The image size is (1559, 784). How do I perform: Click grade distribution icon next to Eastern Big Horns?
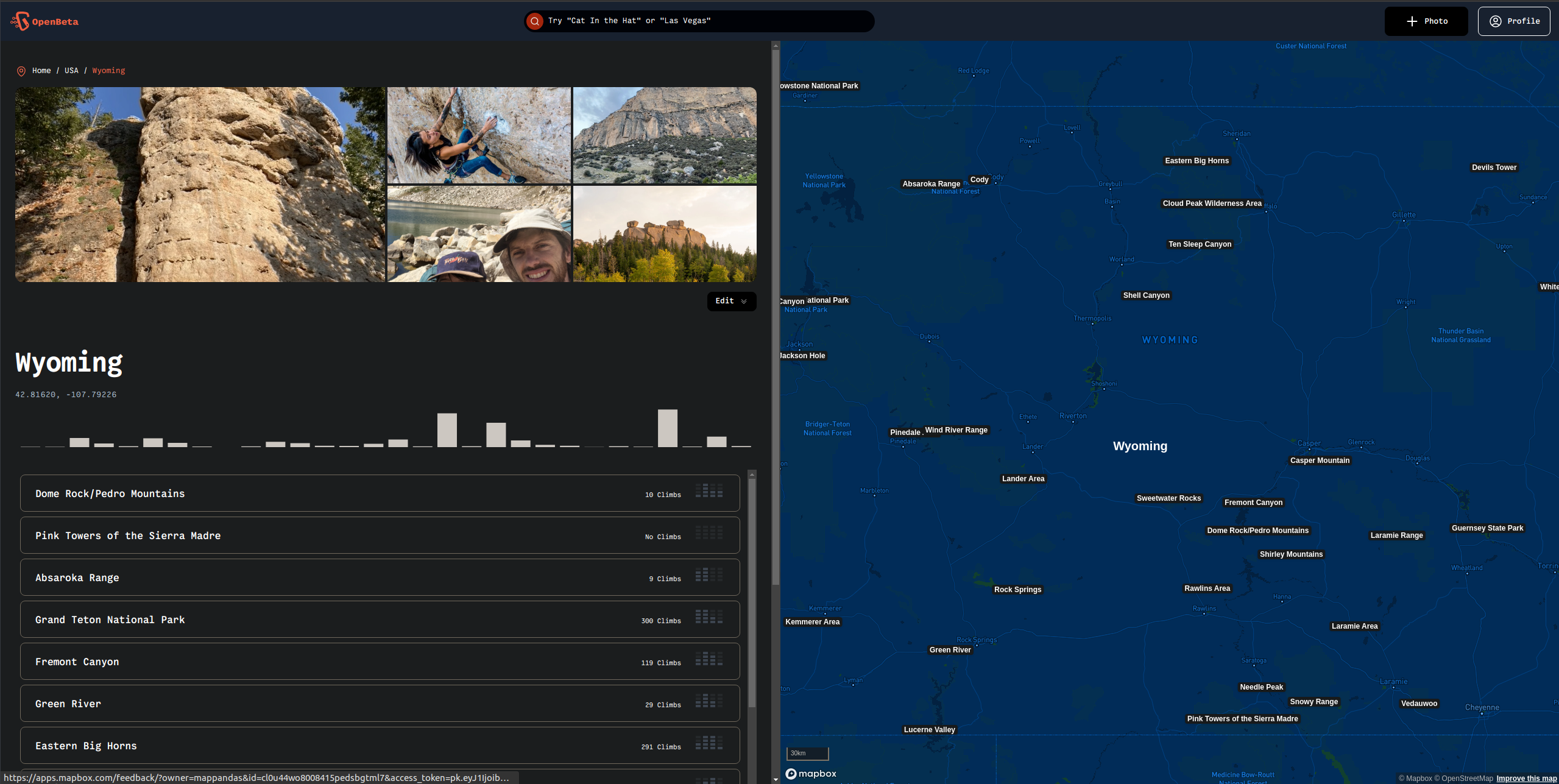(x=709, y=743)
